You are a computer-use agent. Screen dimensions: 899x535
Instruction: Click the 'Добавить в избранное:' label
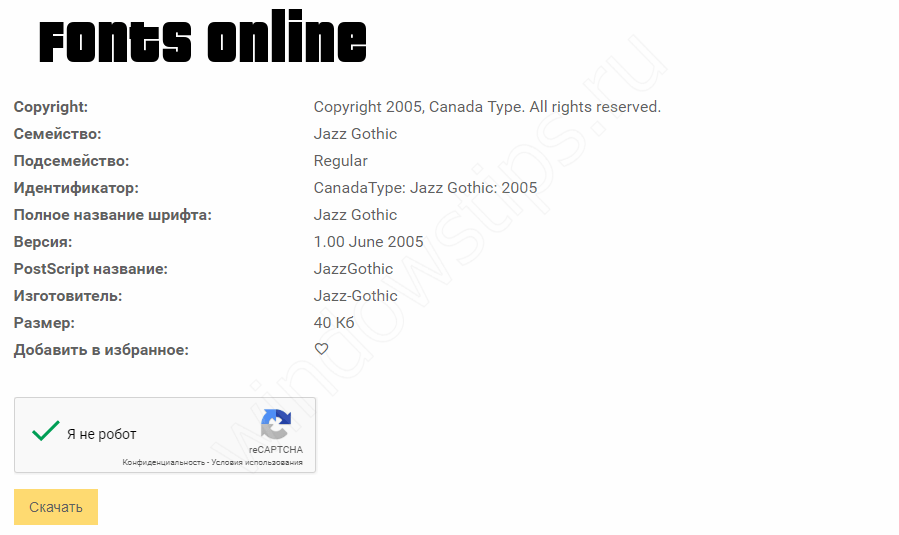point(101,349)
